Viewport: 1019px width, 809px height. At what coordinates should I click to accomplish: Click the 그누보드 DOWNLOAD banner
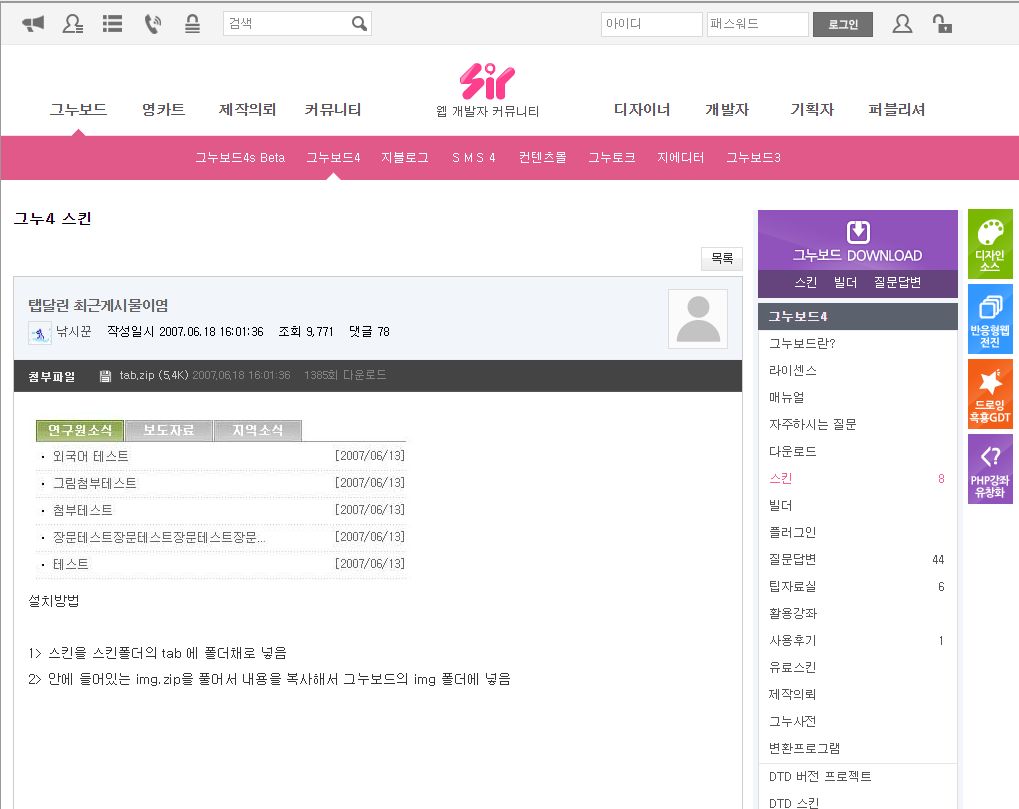pyautogui.click(x=857, y=241)
